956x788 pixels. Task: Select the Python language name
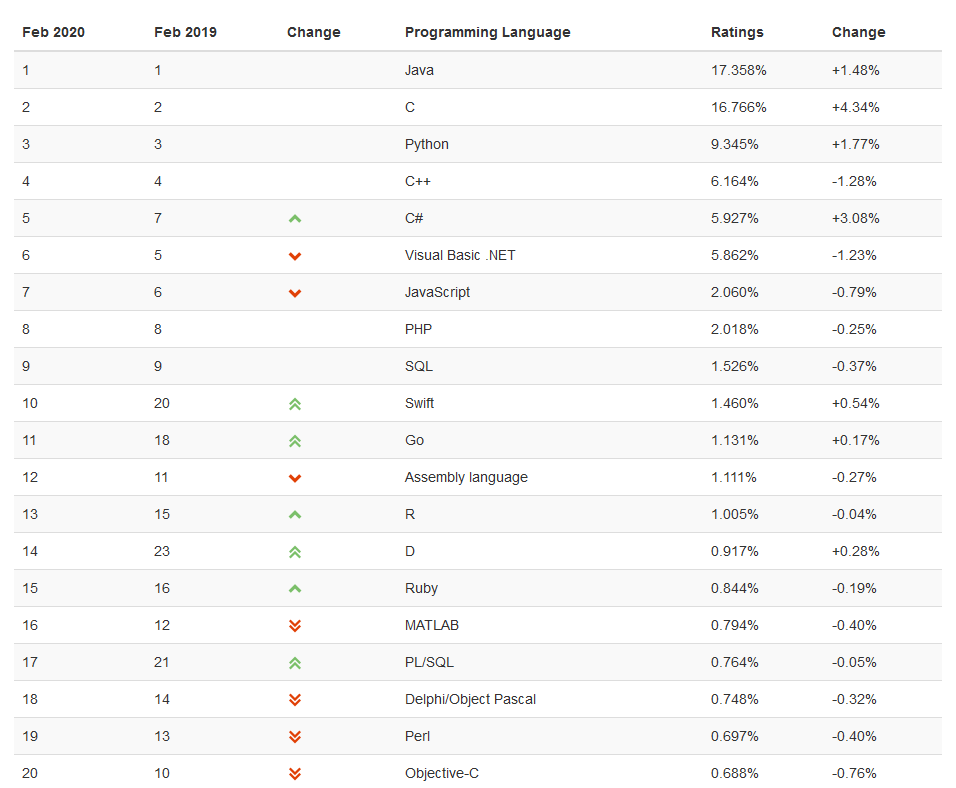coord(426,144)
